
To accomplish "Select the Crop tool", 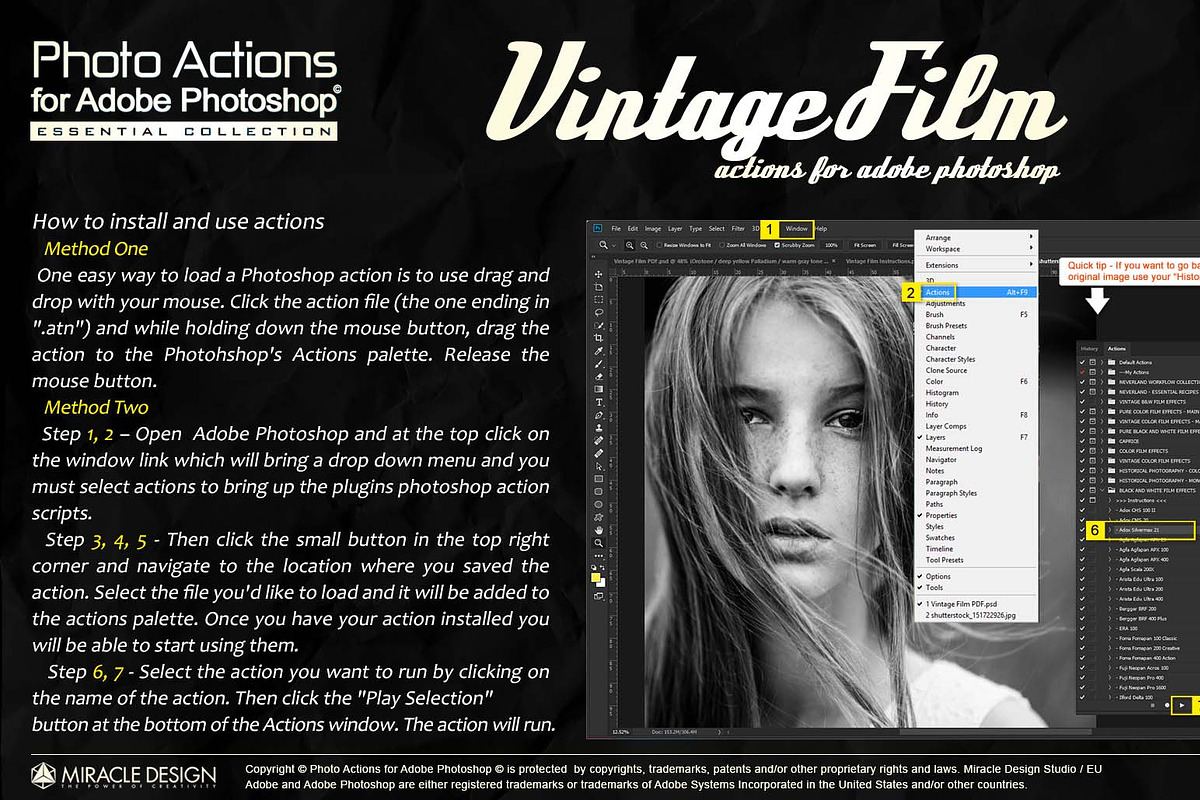I will (599, 338).
